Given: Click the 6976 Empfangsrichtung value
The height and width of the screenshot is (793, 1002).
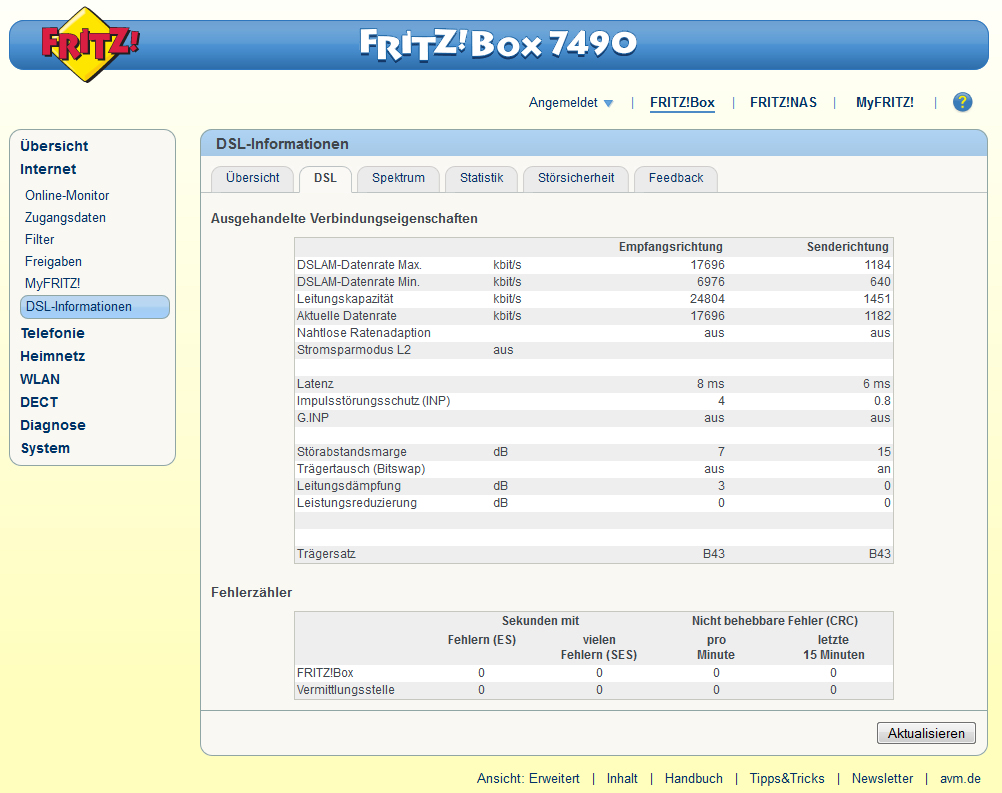Looking at the screenshot, I should (711, 282).
